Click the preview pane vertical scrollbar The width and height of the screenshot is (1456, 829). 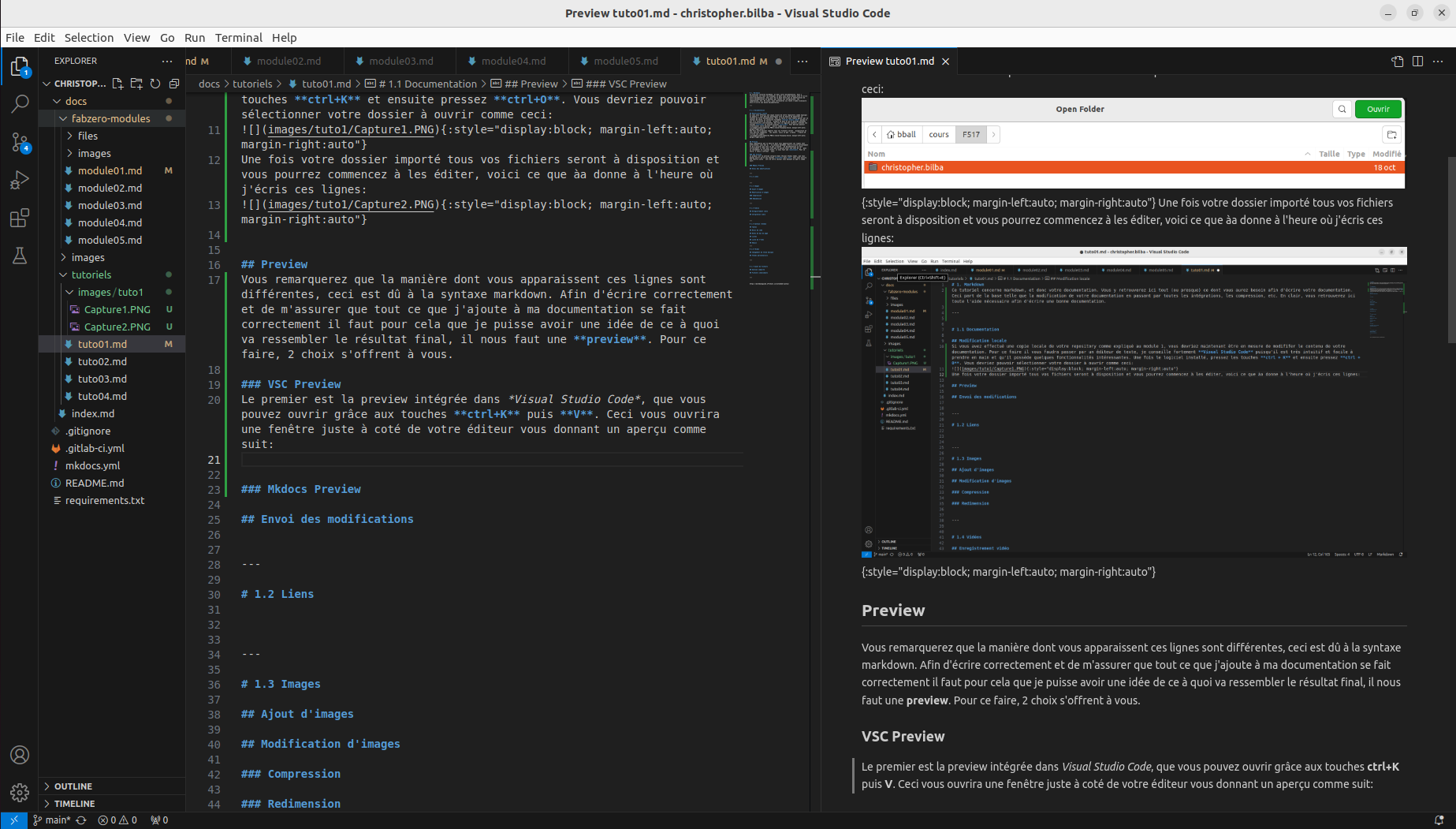tap(1451, 249)
